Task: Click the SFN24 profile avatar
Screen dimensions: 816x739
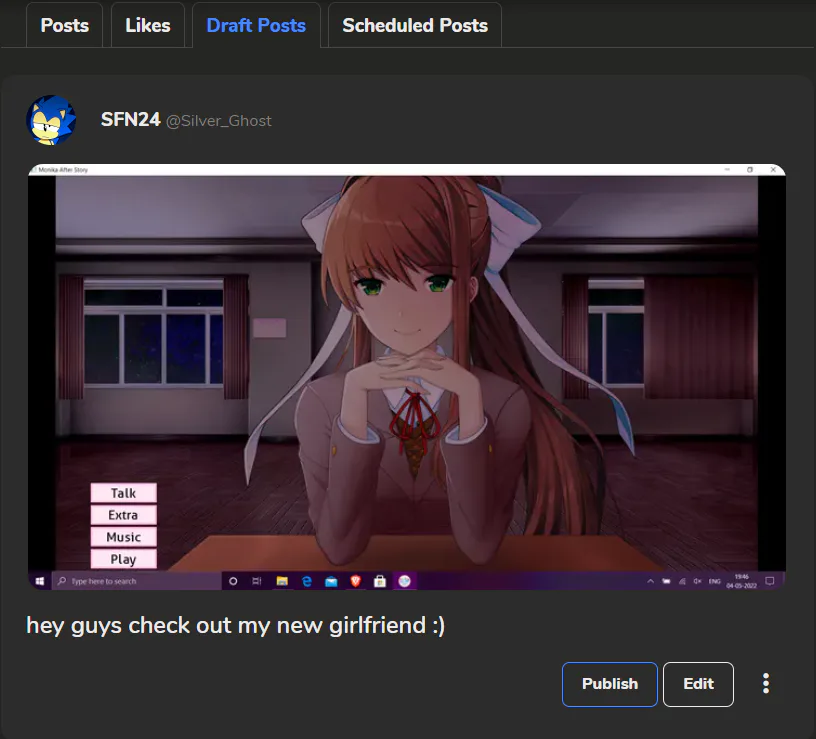Action: [51, 120]
